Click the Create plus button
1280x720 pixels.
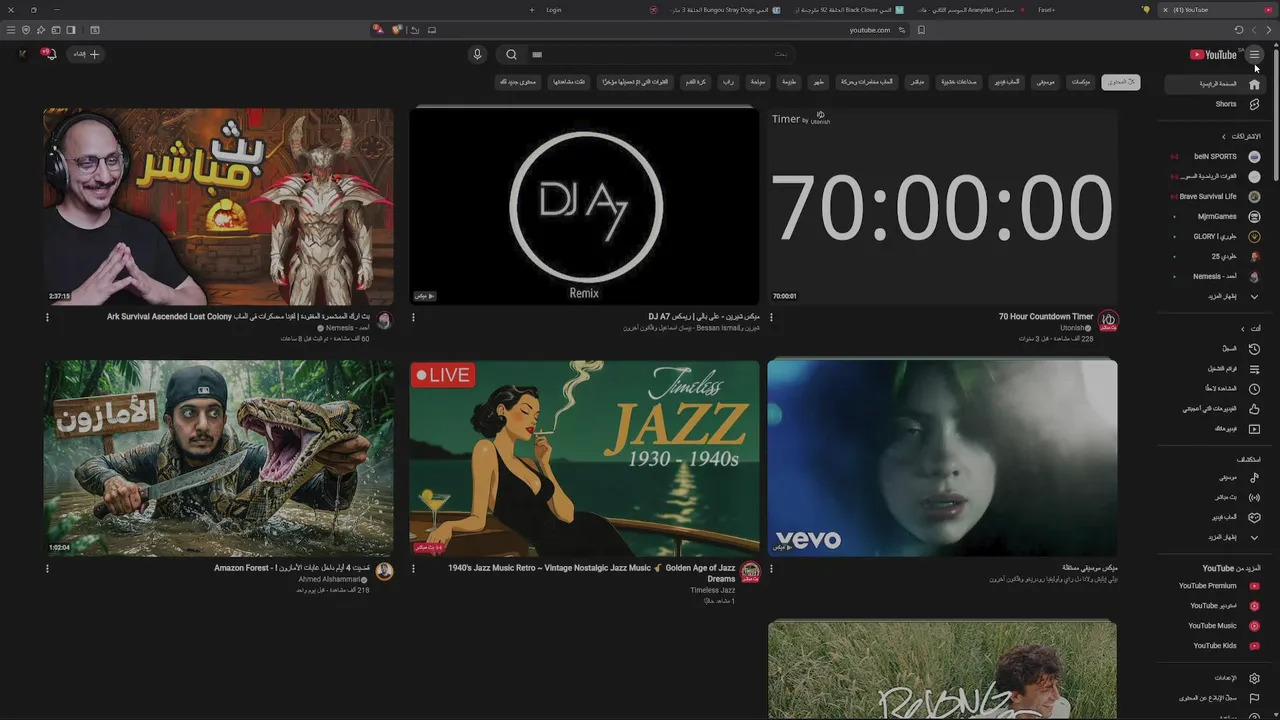[x=86, y=54]
